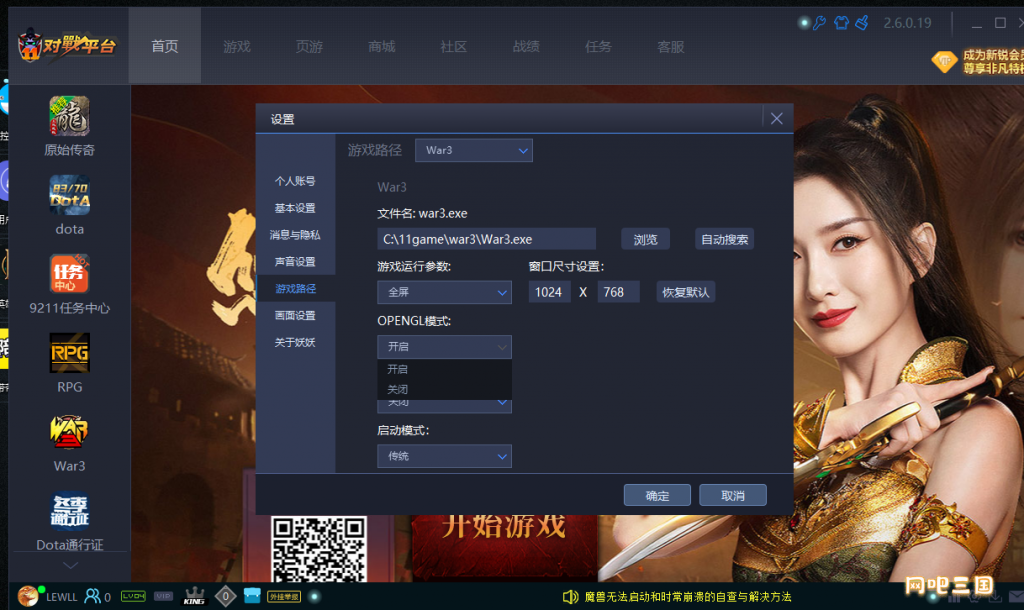Open the 客服 tab
1024x610 pixels.
(670, 46)
